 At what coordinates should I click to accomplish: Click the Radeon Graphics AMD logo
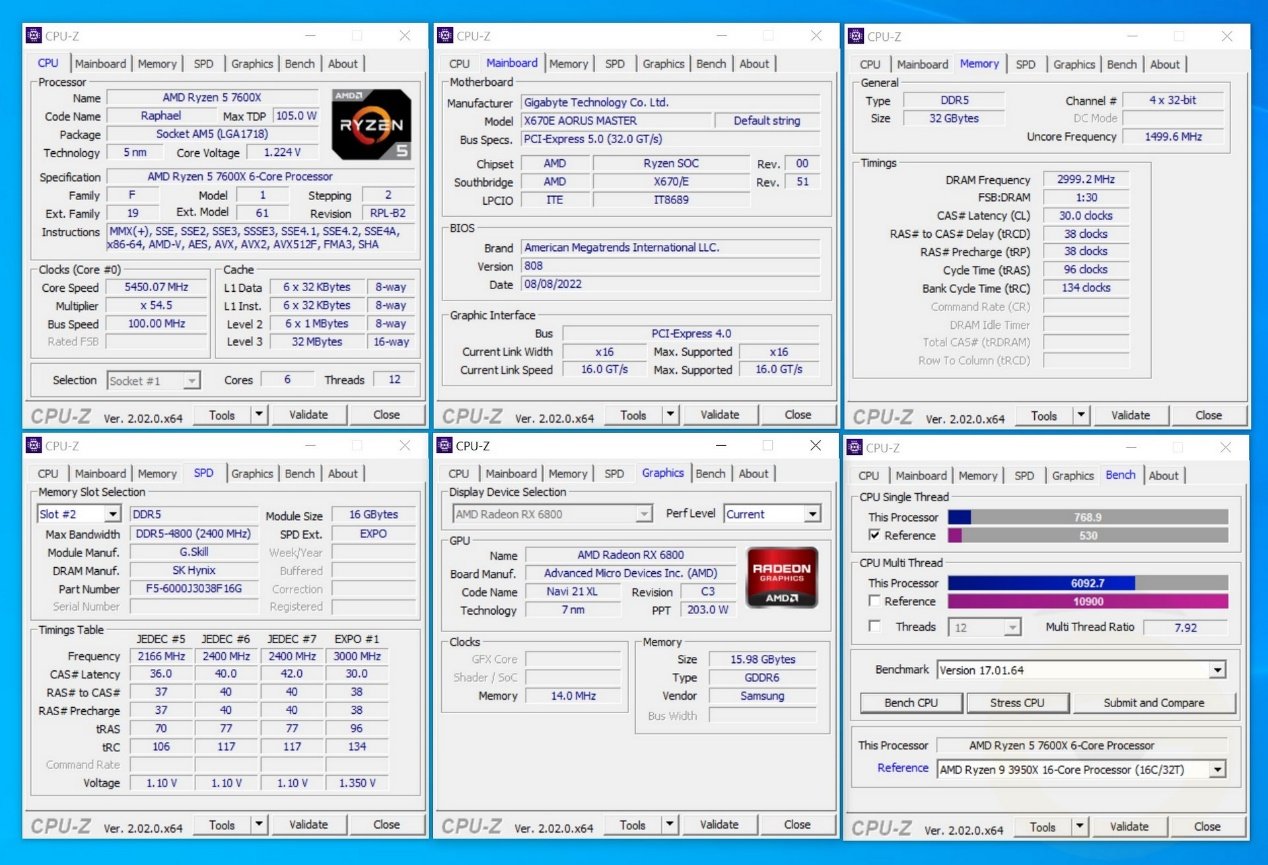click(x=782, y=577)
